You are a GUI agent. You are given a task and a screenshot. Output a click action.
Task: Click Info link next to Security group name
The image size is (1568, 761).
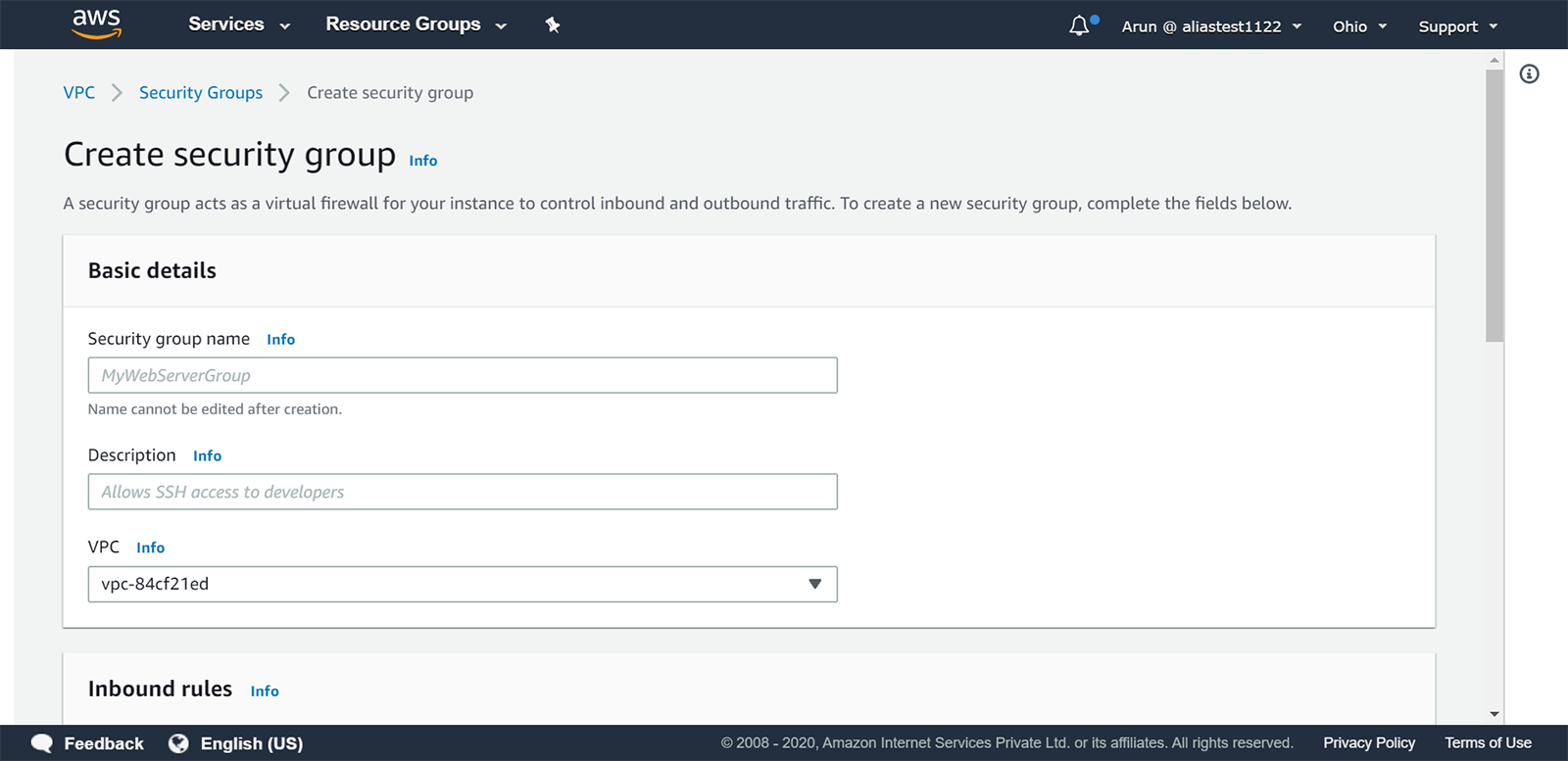point(280,340)
